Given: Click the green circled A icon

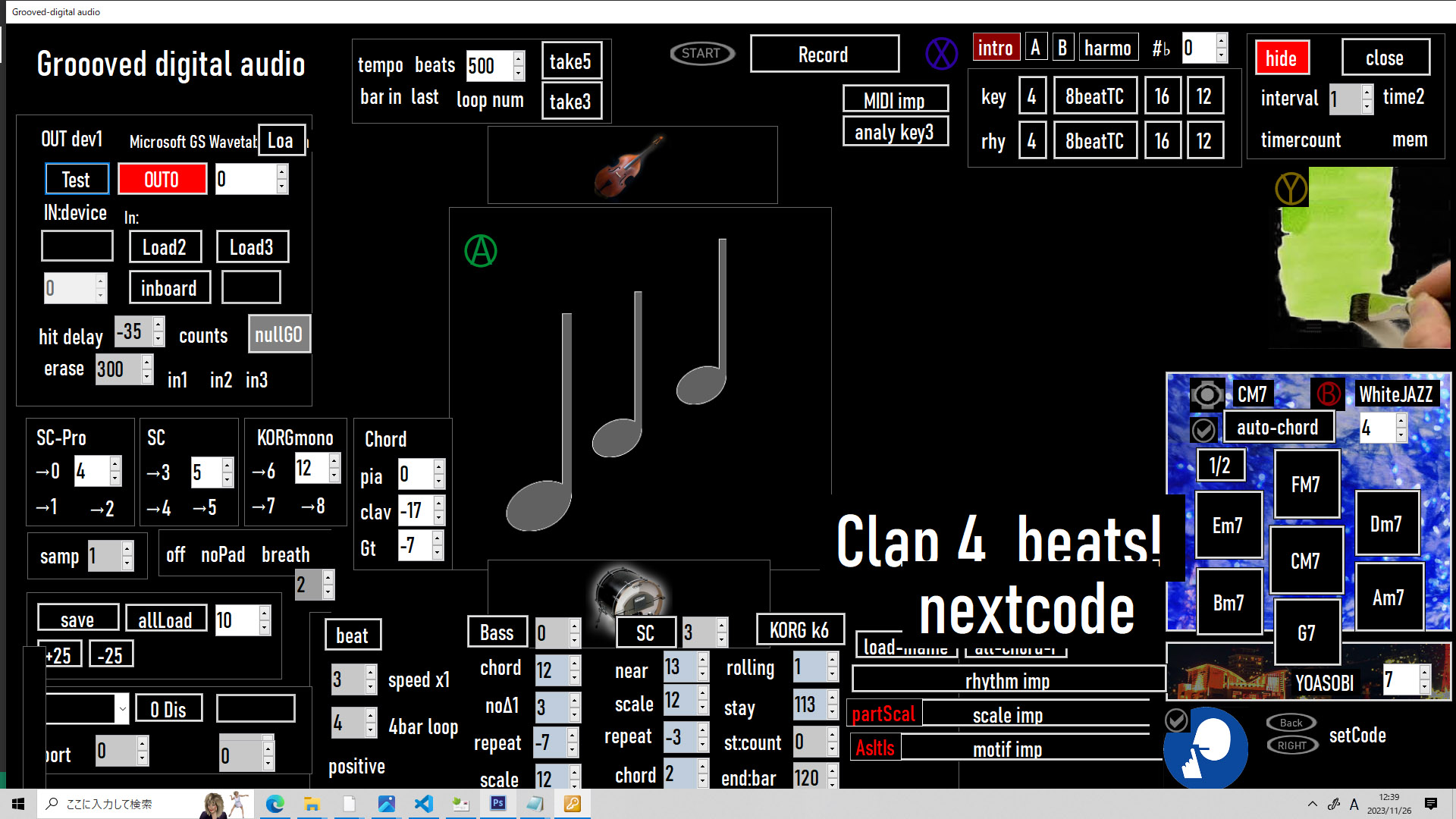Looking at the screenshot, I should pyautogui.click(x=481, y=251).
